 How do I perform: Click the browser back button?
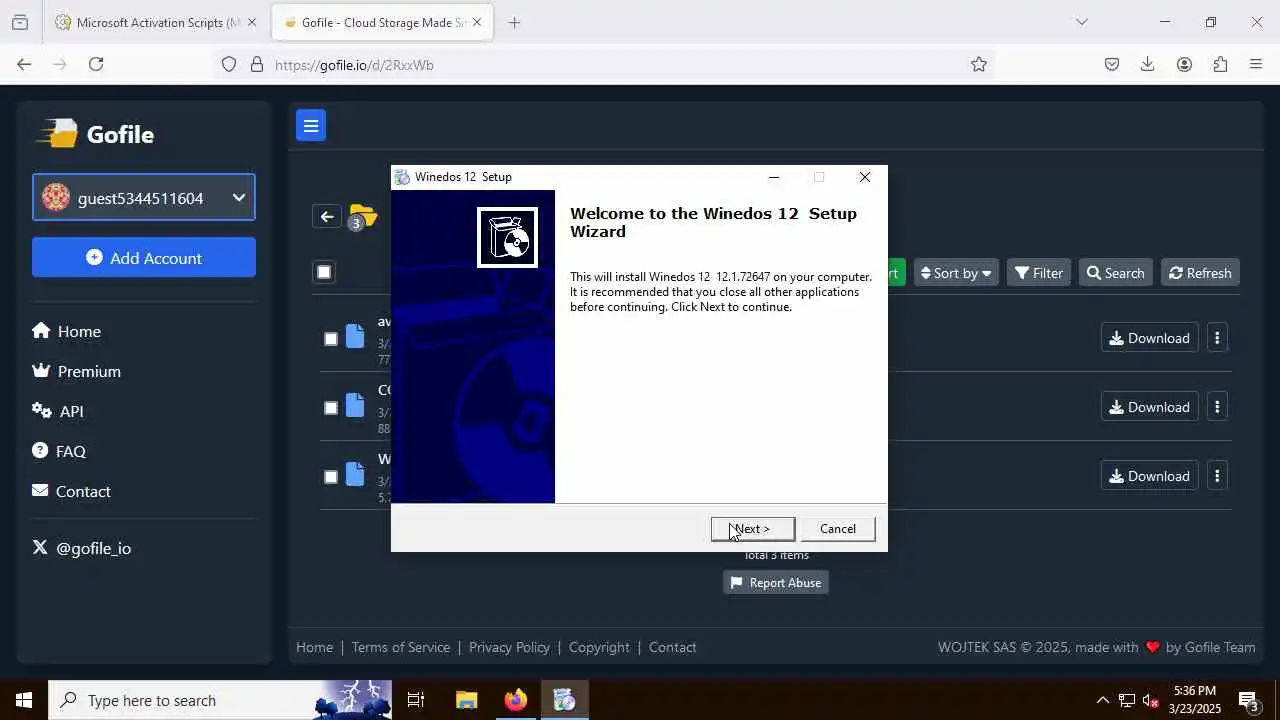[x=24, y=64]
